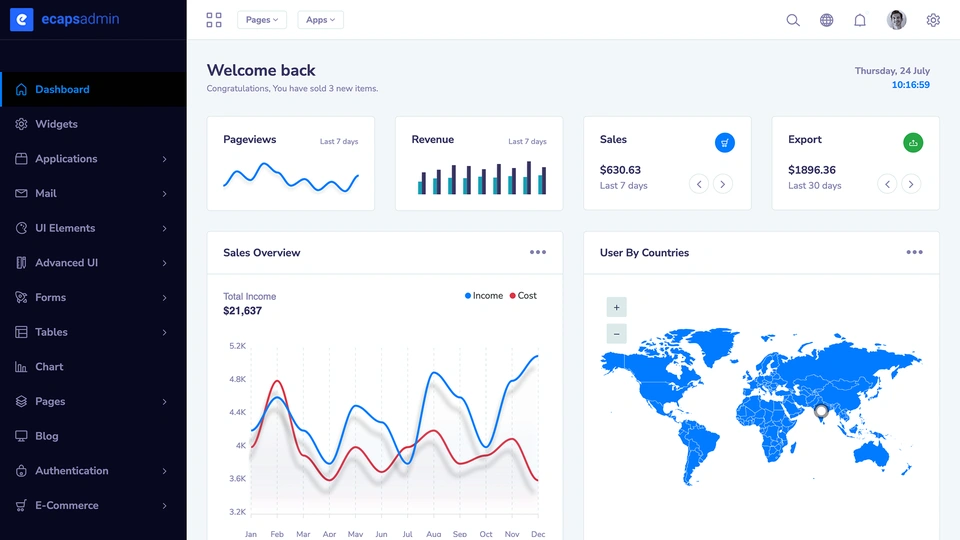Click the Tables icon in sidebar
The height and width of the screenshot is (540, 960).
21,332
